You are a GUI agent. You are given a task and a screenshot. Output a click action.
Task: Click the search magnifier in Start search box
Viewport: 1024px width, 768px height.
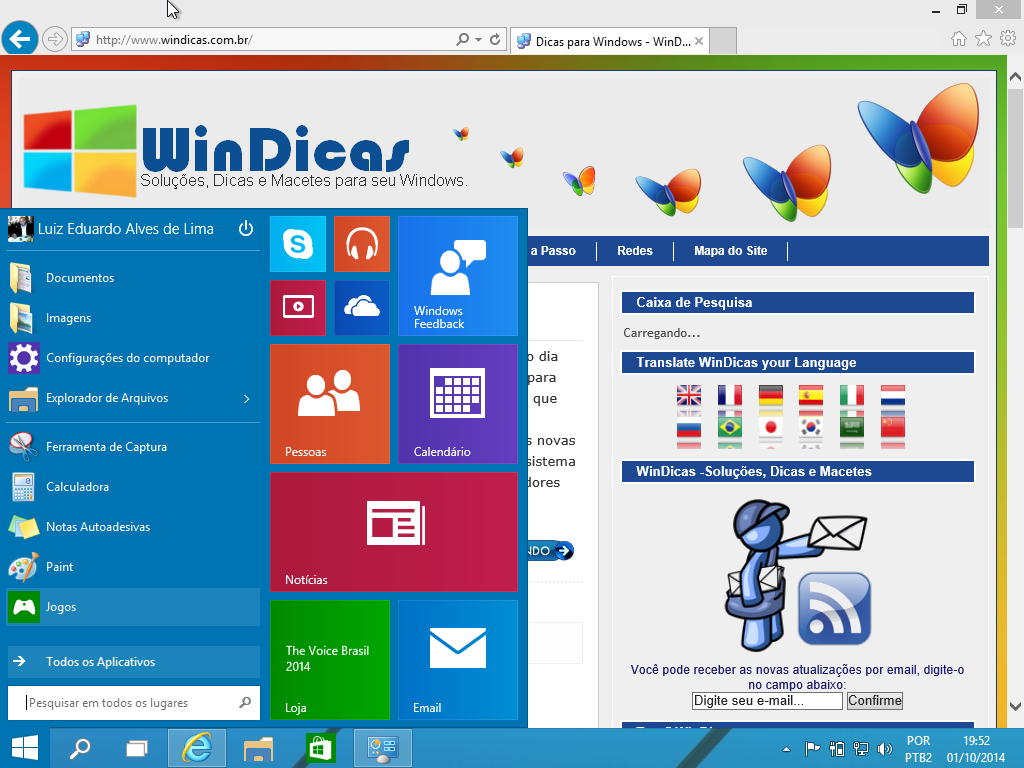[x=245, y=703]
